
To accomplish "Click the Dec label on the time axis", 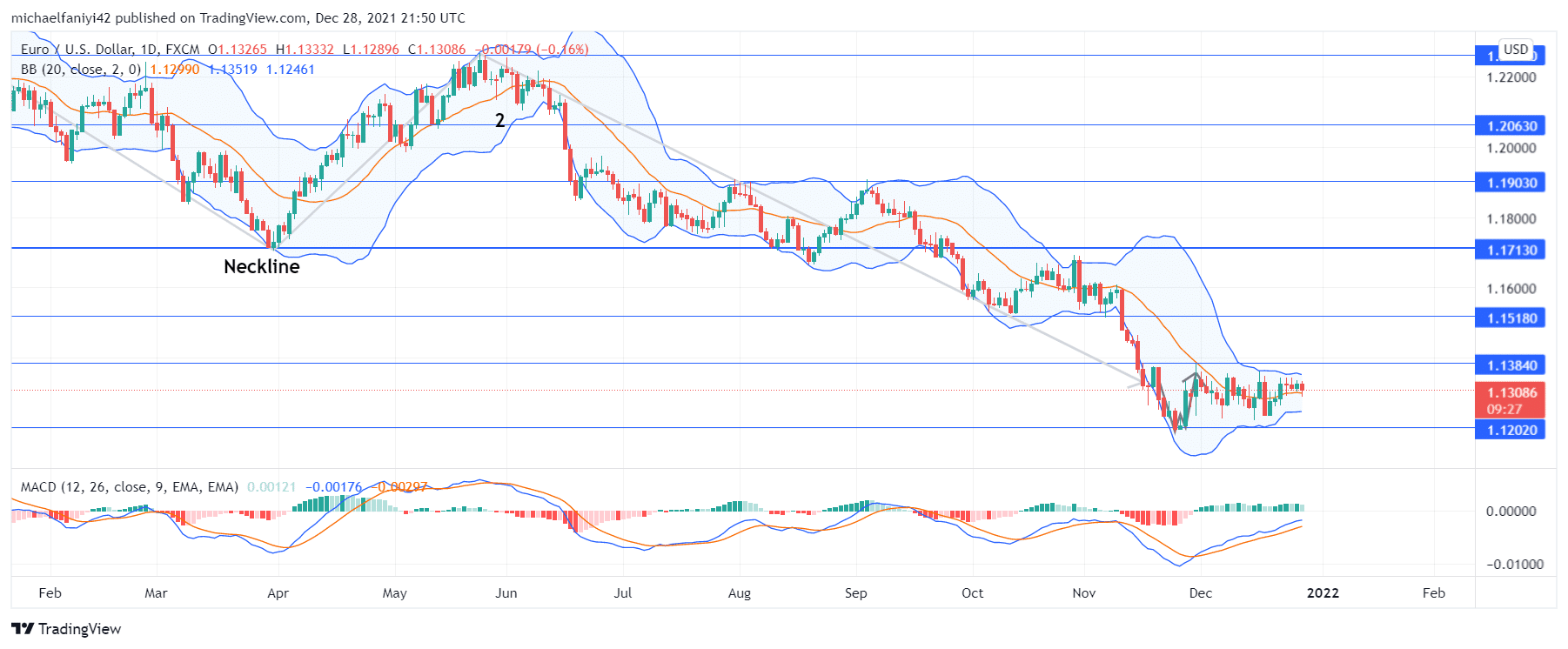I will (x=1200, y=593).
